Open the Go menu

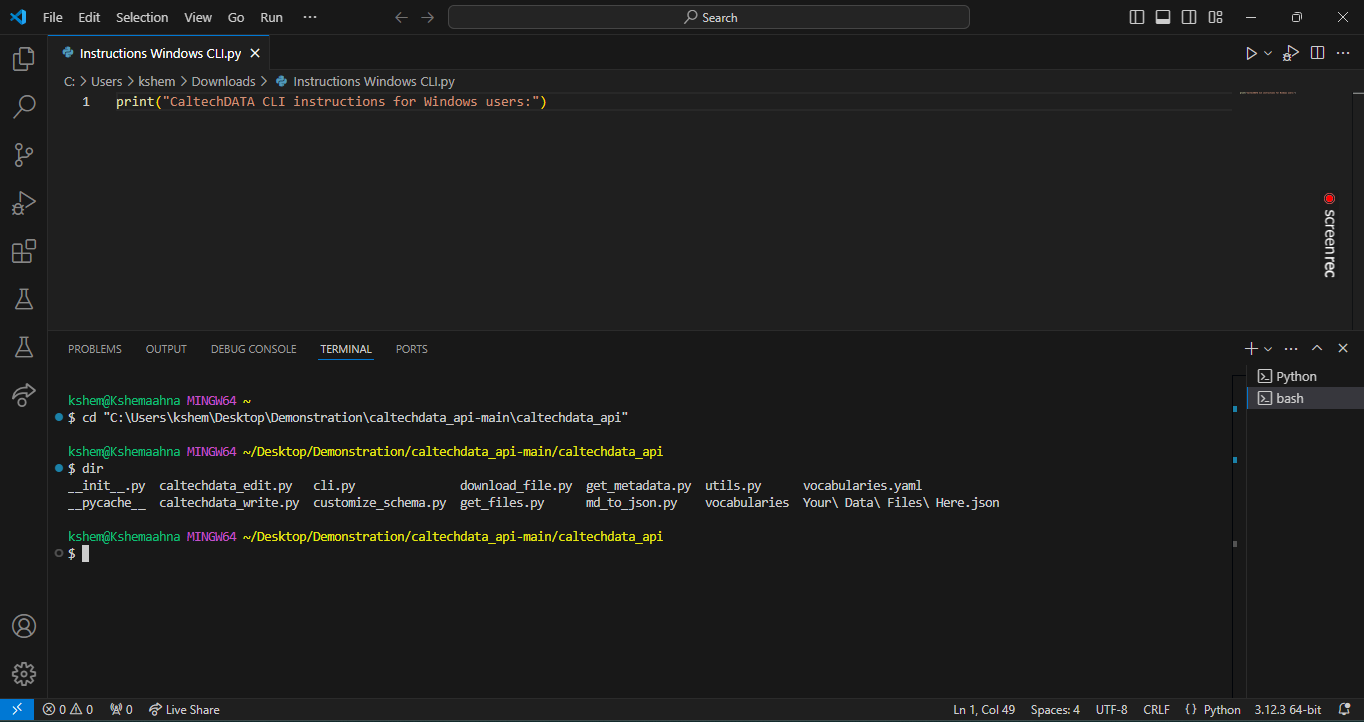point(236,17)
